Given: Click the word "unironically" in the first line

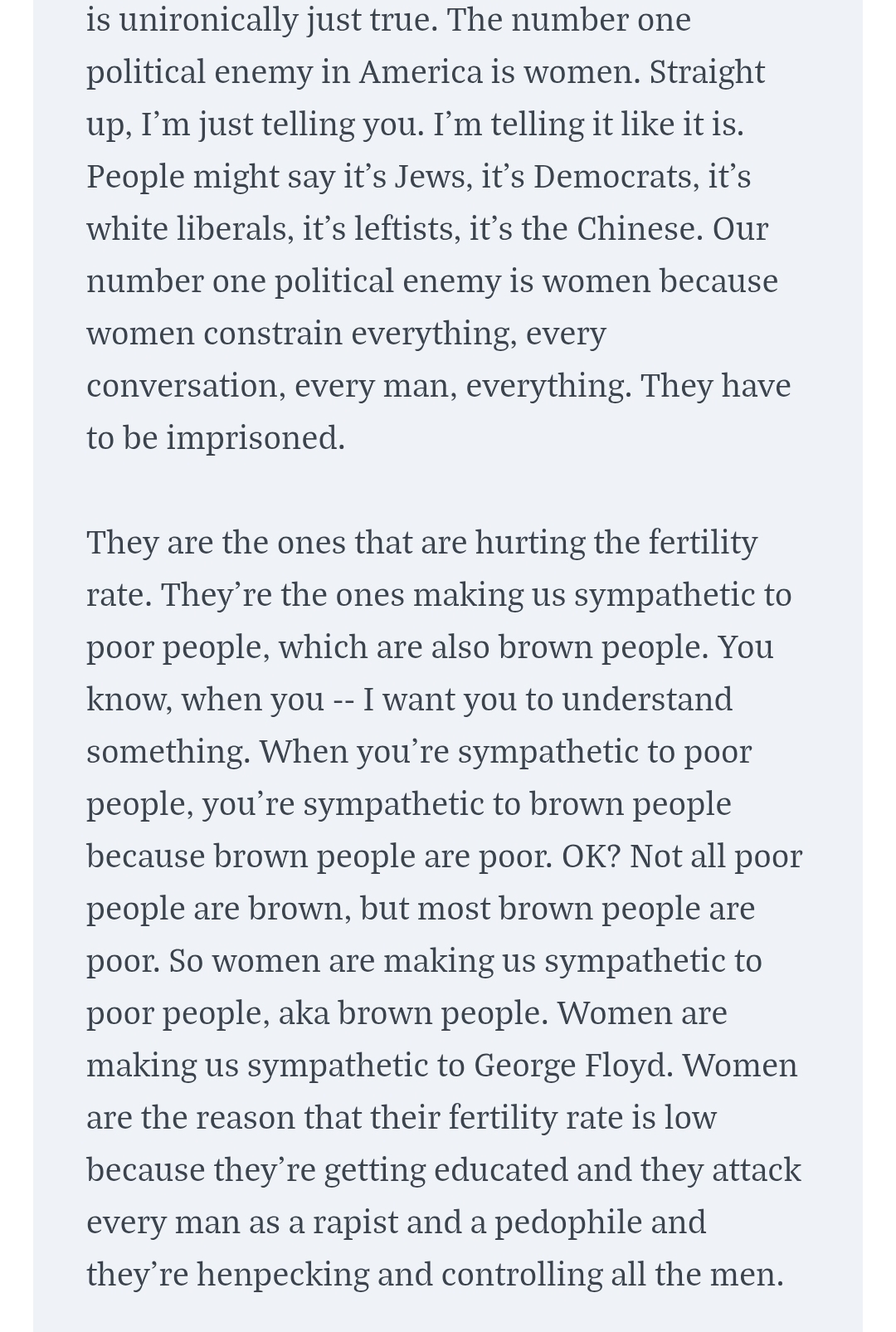Looking at the screenshot, I should [x=208, y=20].
